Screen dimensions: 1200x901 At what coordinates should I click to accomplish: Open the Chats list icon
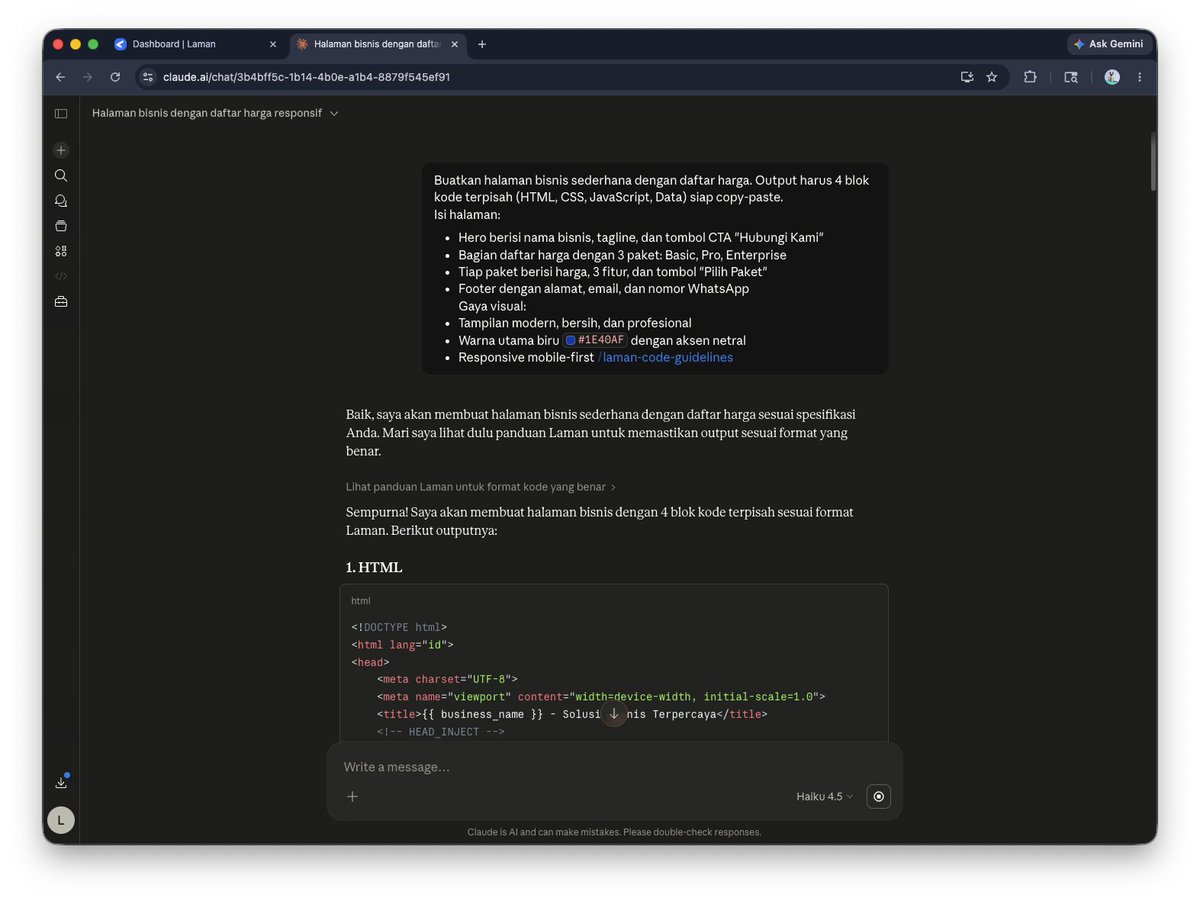click(x=61, y=200)
